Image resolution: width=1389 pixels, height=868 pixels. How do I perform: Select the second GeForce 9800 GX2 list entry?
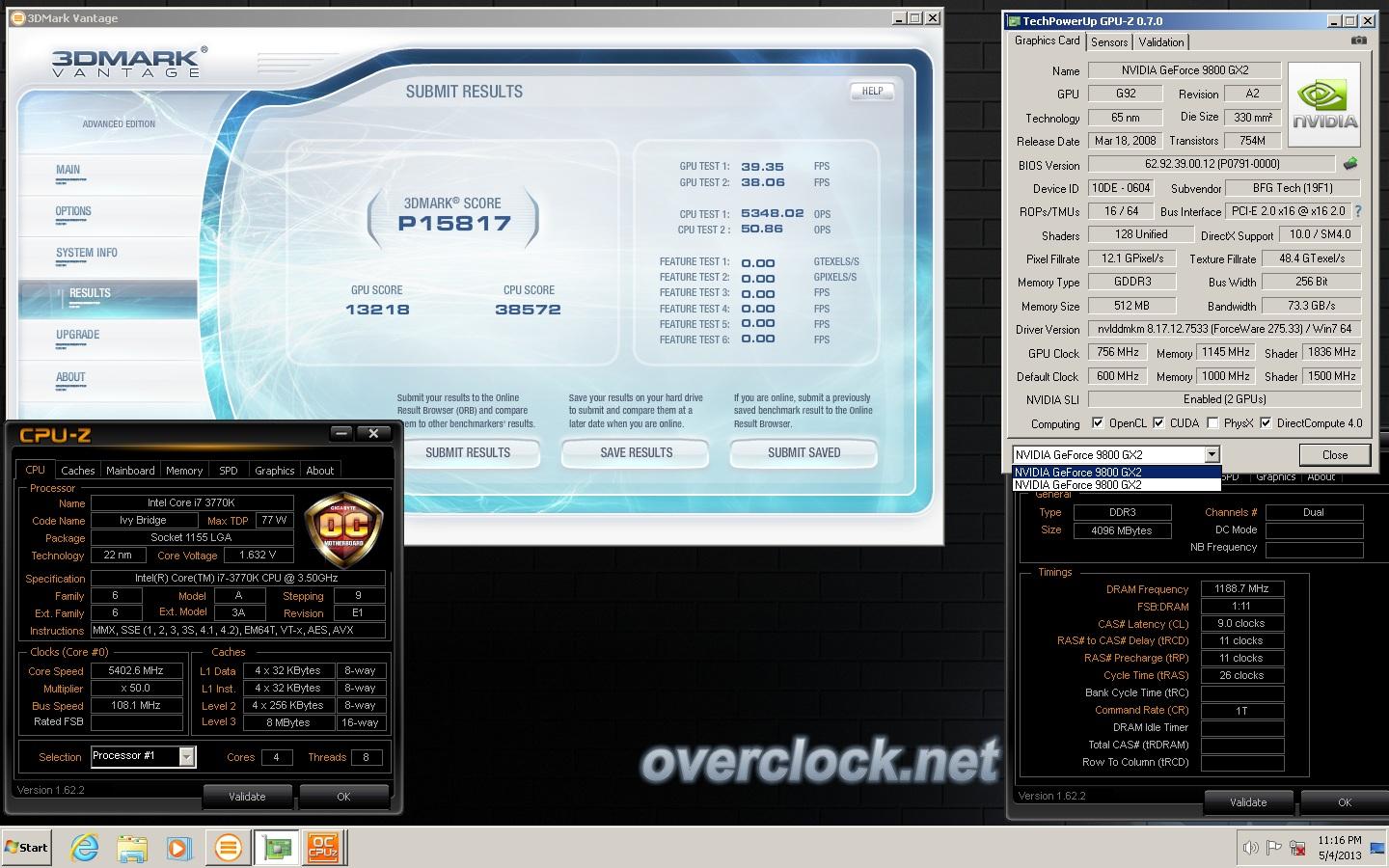tap(1117, 485)
